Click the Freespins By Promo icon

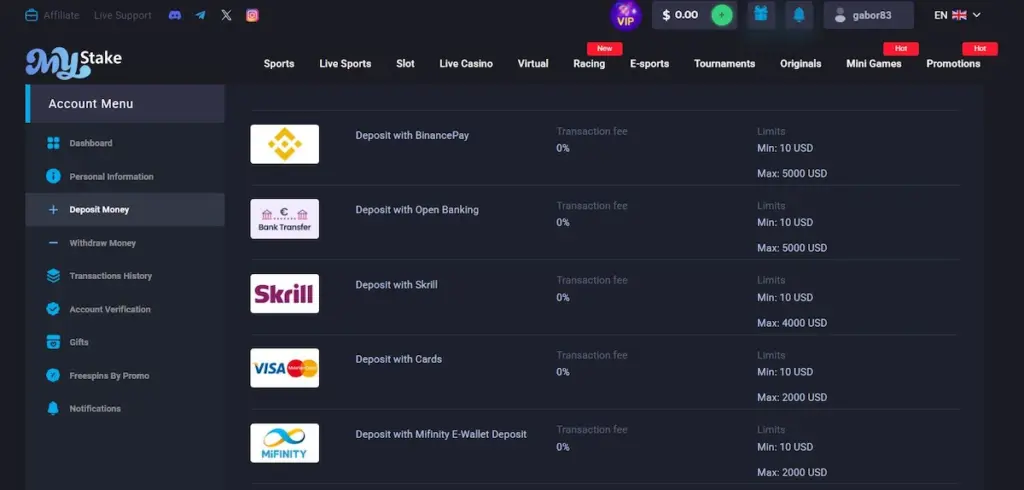point(54,375)
